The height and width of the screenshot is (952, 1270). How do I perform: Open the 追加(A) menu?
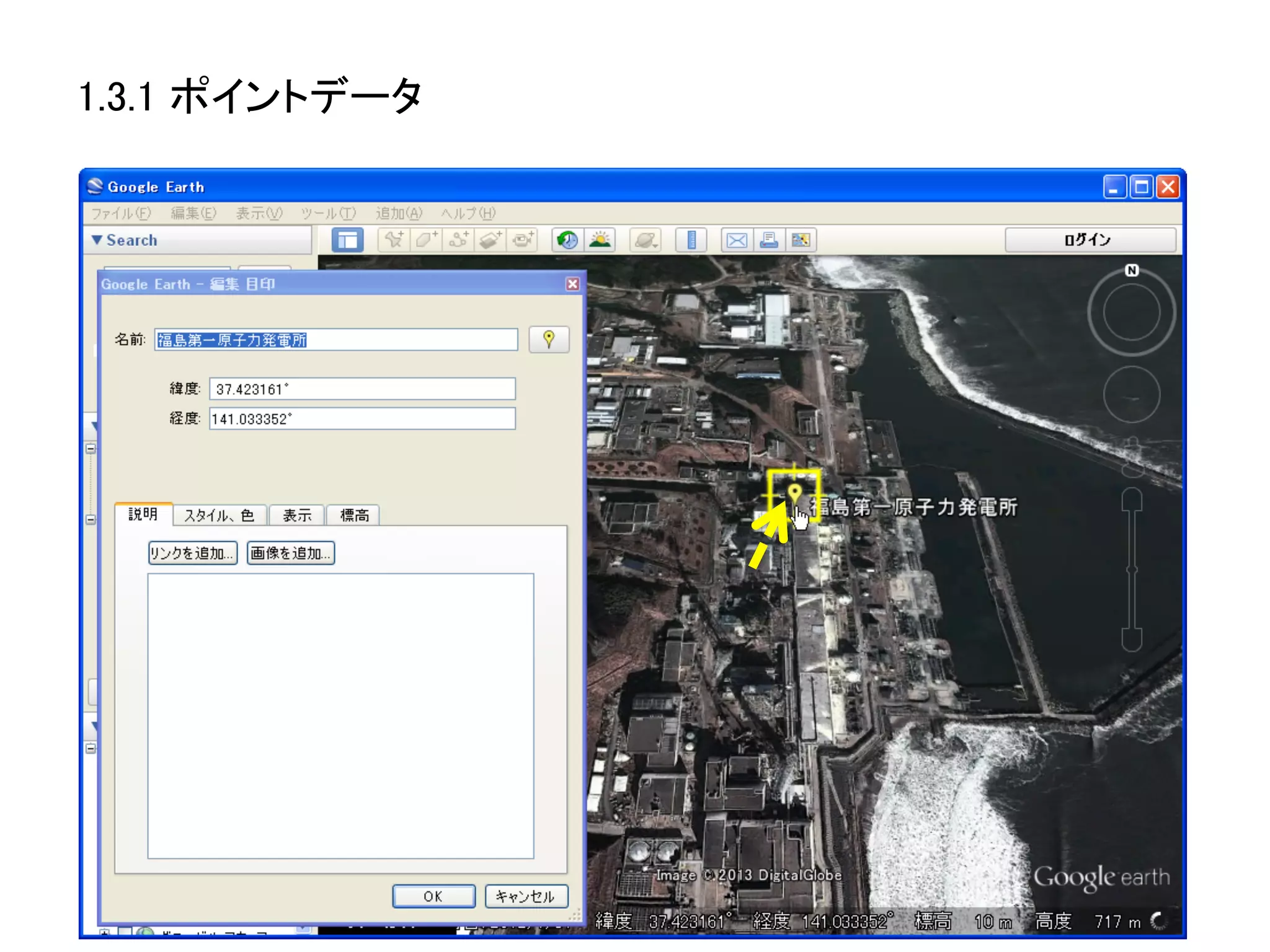[399, 213]
